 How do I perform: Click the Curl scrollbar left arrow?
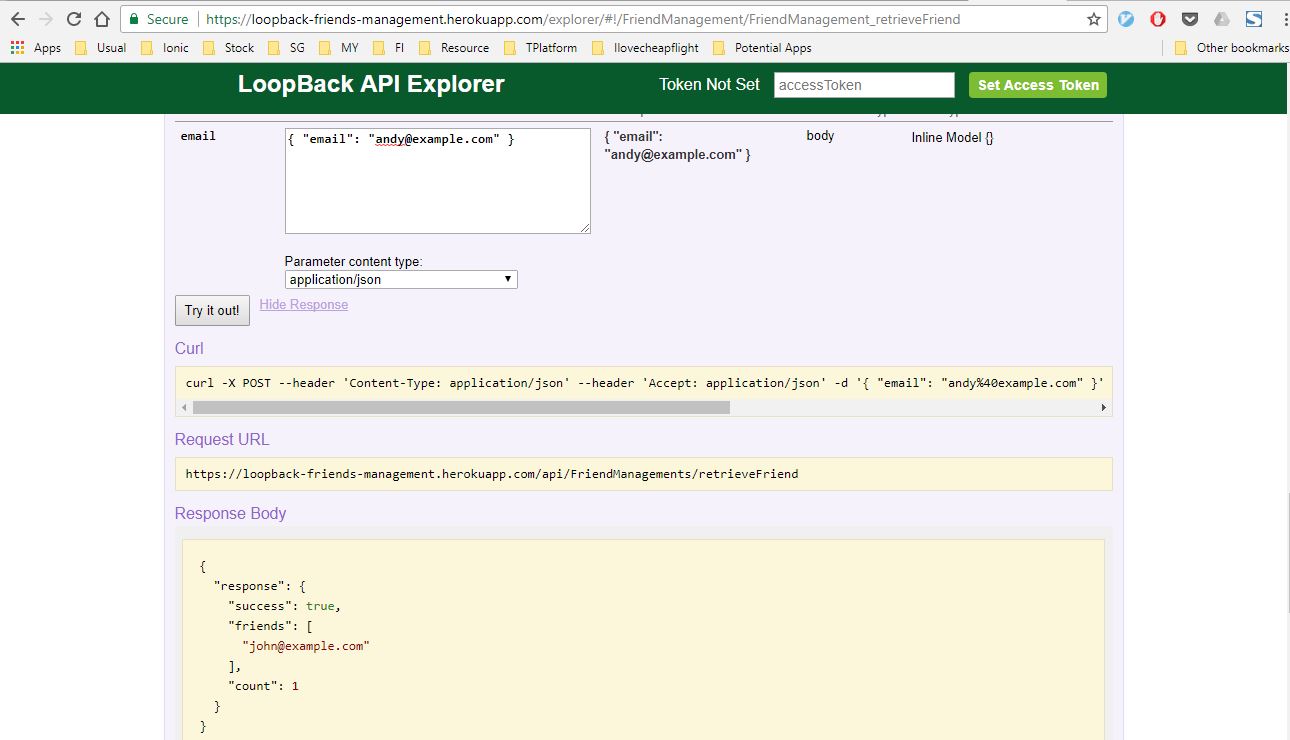tap(183, 407)
